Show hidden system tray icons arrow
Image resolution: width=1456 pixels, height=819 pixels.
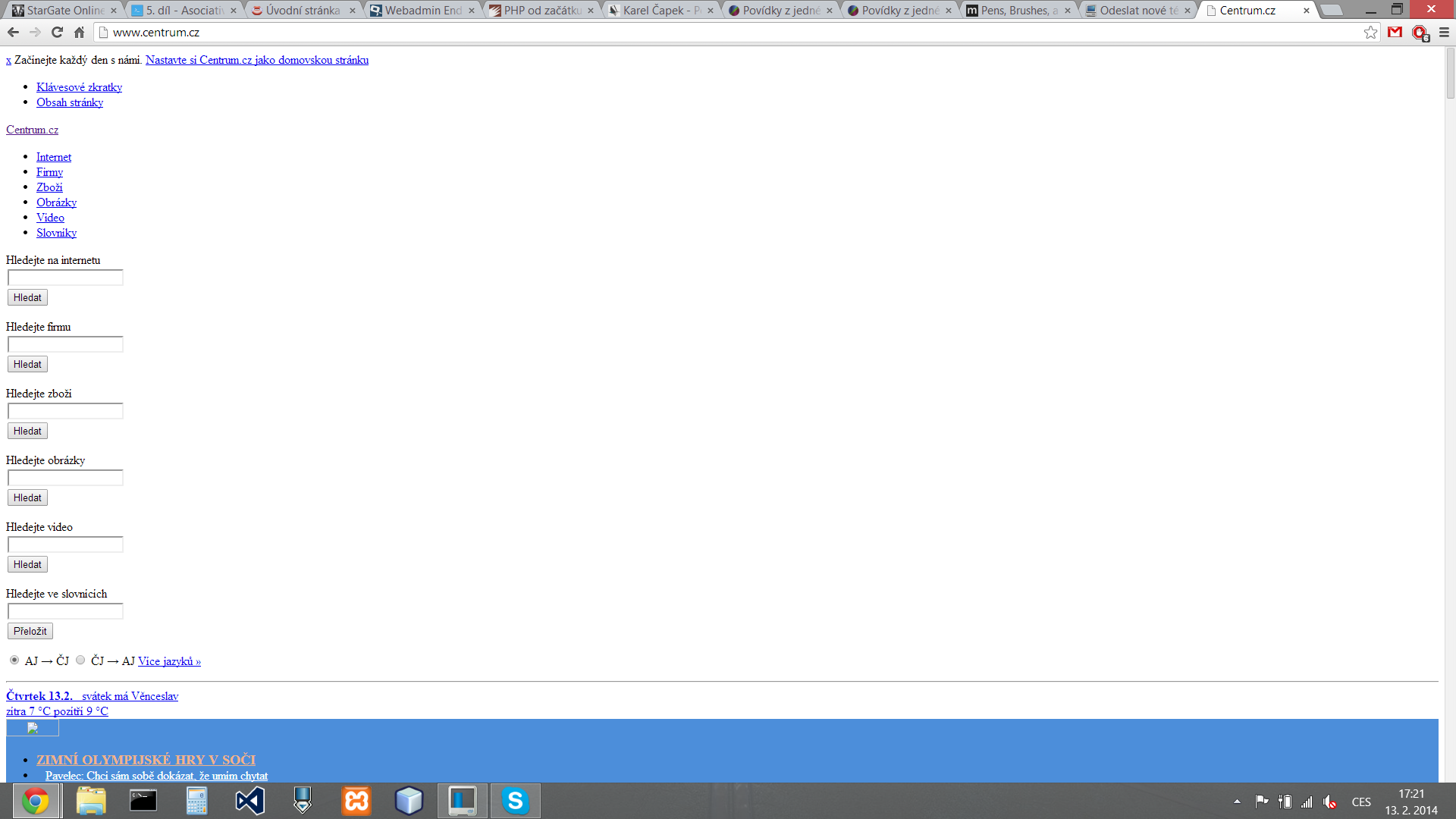pos(1237,802)
